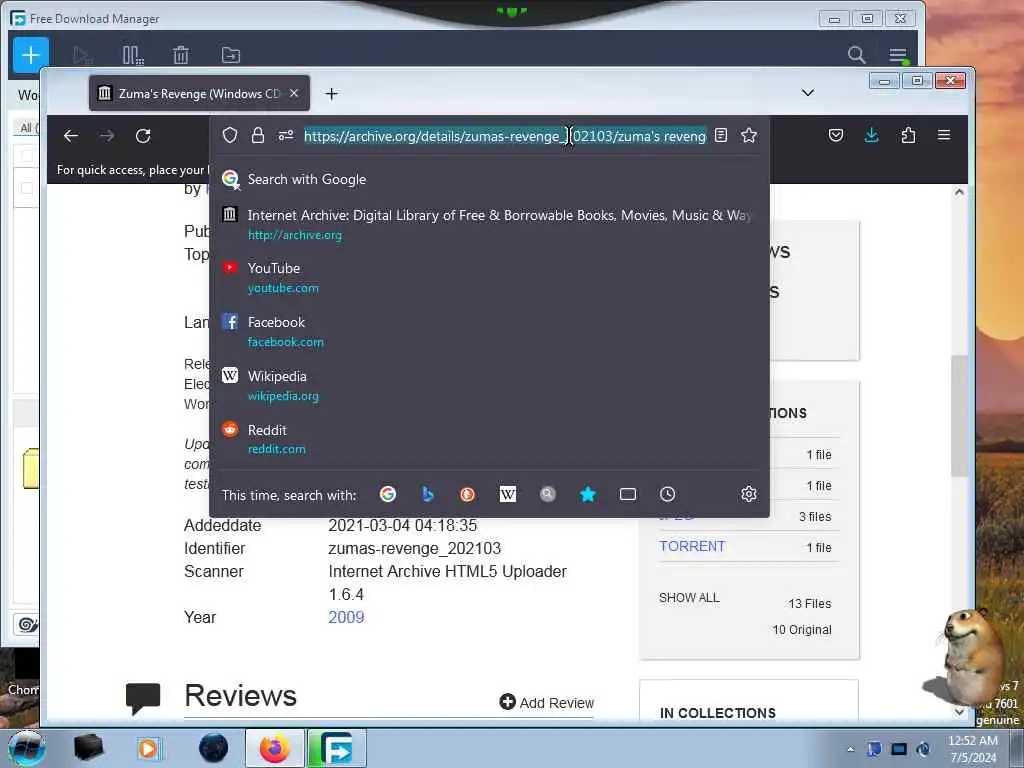Click the pause all icon in Free Download Manager
The width and height of the screenshot is (1024, 768).
[x=133, y=56]
